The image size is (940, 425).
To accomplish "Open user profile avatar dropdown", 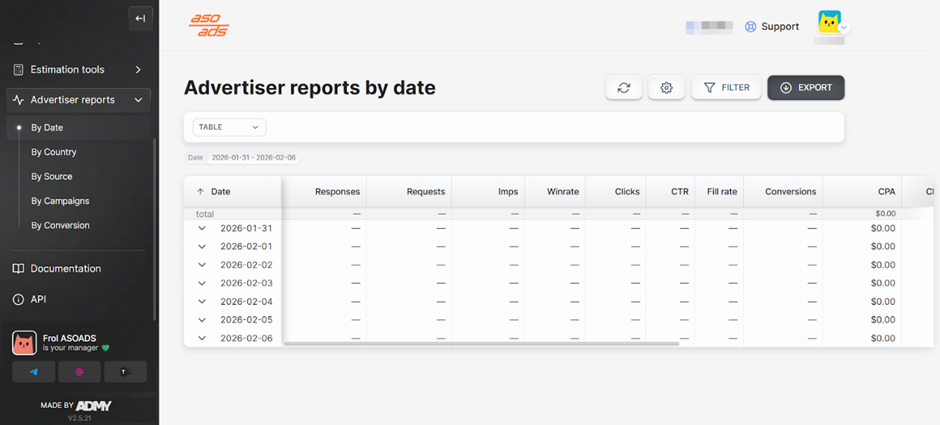I will coord(830,24).
